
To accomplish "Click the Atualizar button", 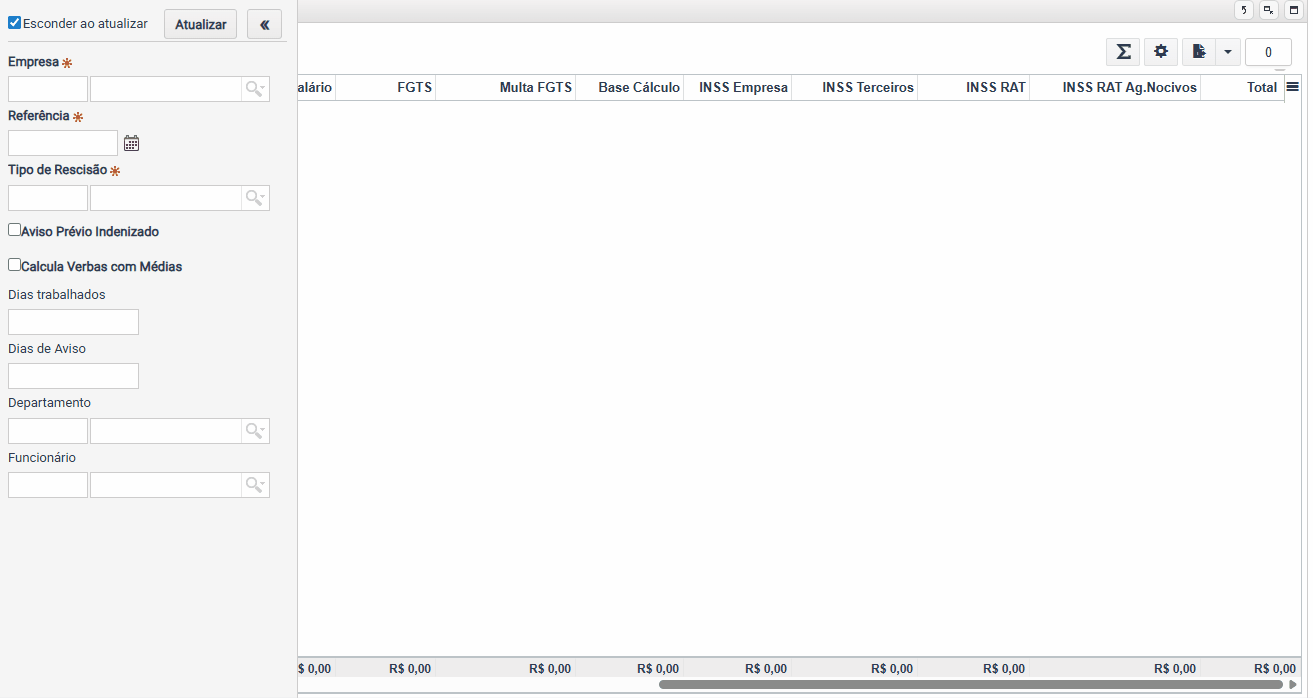I will [200, 24].
